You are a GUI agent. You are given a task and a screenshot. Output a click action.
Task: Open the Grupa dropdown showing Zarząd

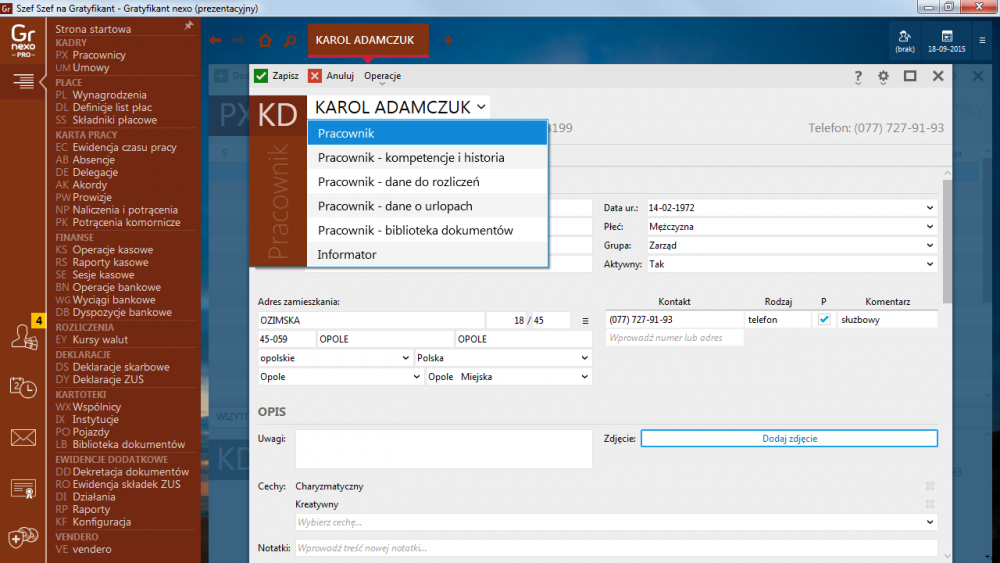930,246
